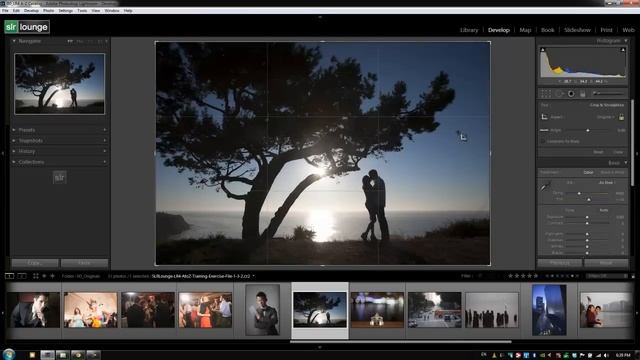Image resolution: width=640 pixels, height=360 pixels.
Task: Click the crop frame tool icon beside Aspect
Action: (x=544, y=117)
